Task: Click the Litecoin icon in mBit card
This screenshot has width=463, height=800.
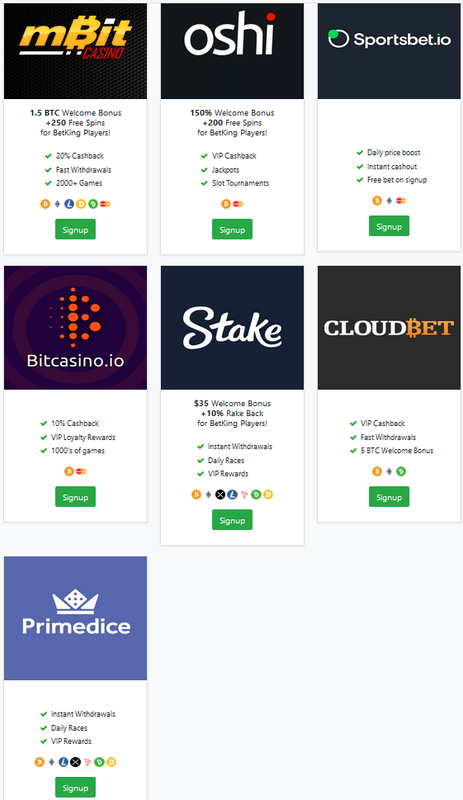Action: (x=69, y=204)
